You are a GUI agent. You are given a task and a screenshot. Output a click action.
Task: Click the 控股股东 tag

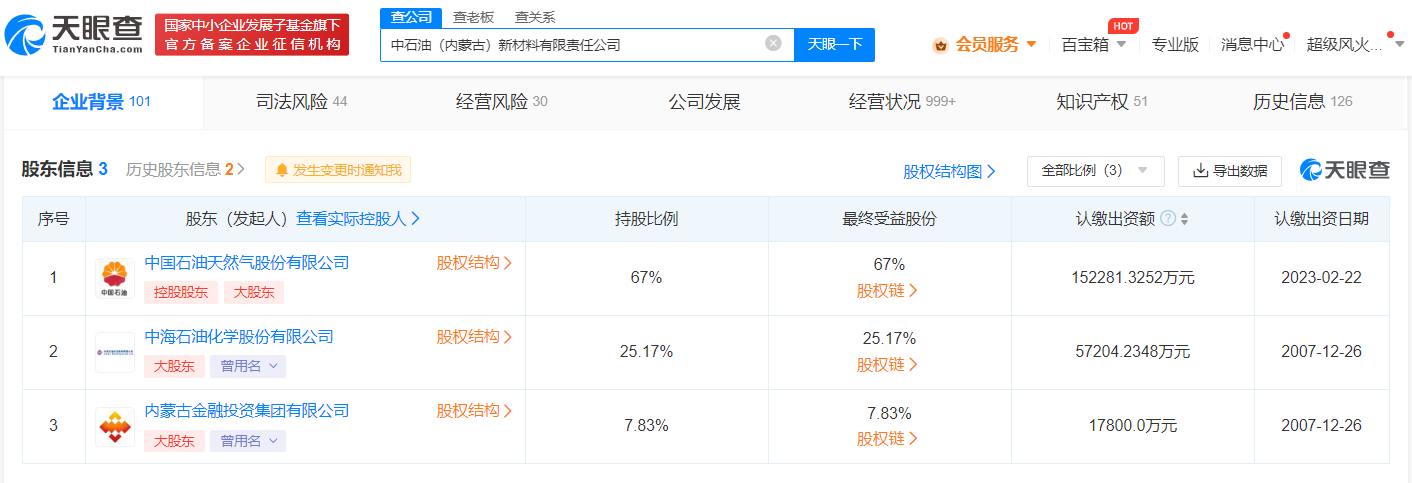(x=180, y=292)
